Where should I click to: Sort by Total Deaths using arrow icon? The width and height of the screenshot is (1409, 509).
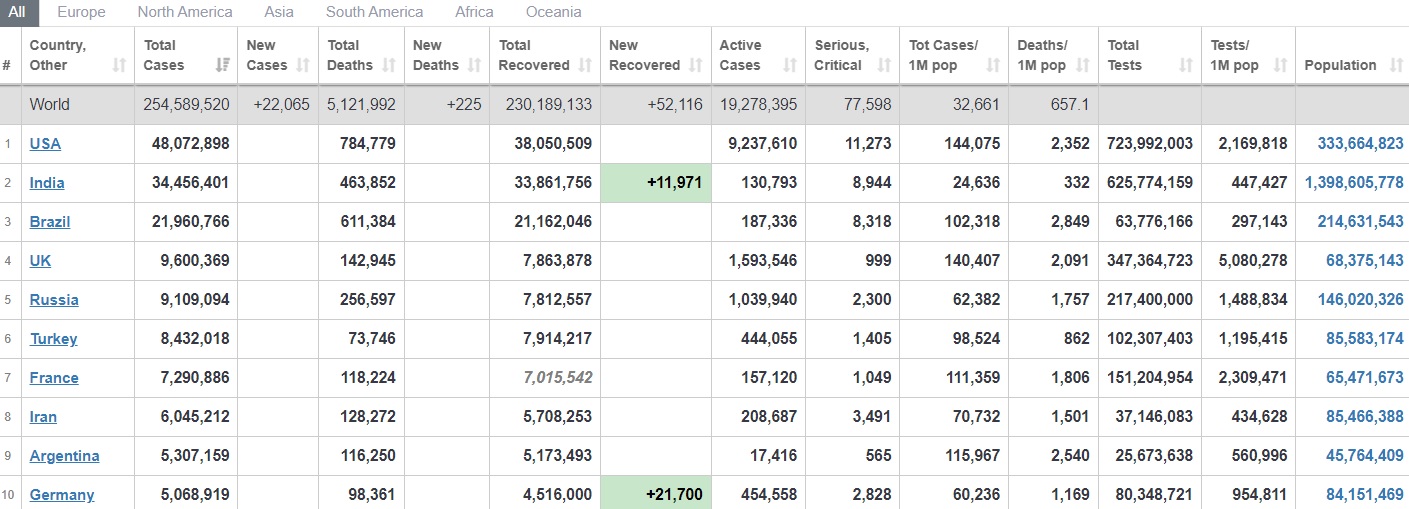(x=389, y=66)
